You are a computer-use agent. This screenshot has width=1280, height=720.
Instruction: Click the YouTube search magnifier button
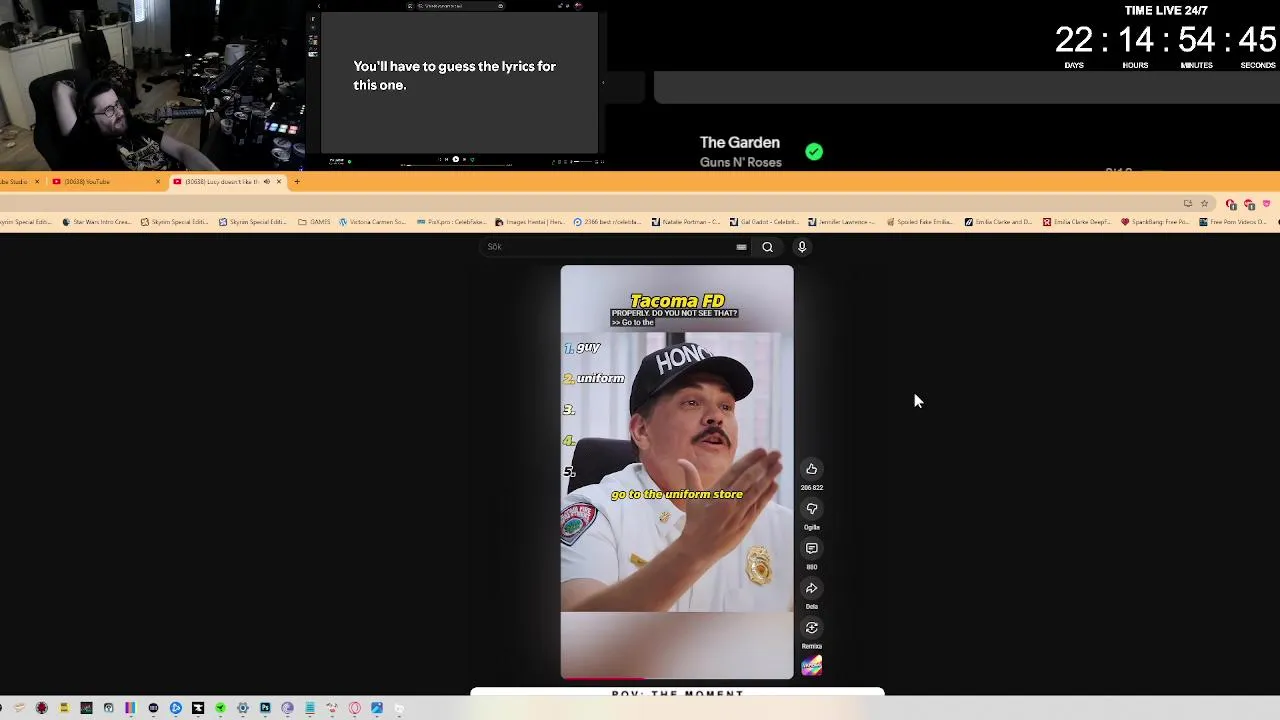pyautogui.click(x=767, y=247)
